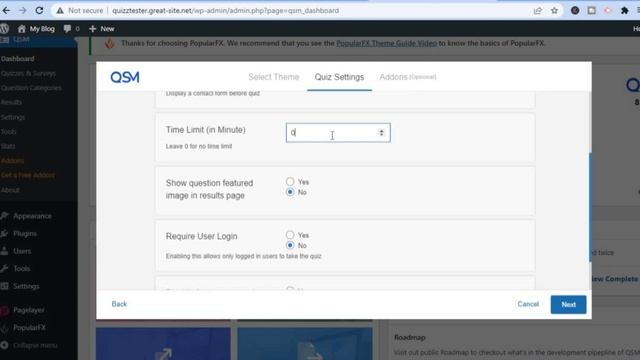The image size is (640, 360).
Task: Click the square extension icon in toolbar
Action: pyautogui.click(x=591, y=11)
